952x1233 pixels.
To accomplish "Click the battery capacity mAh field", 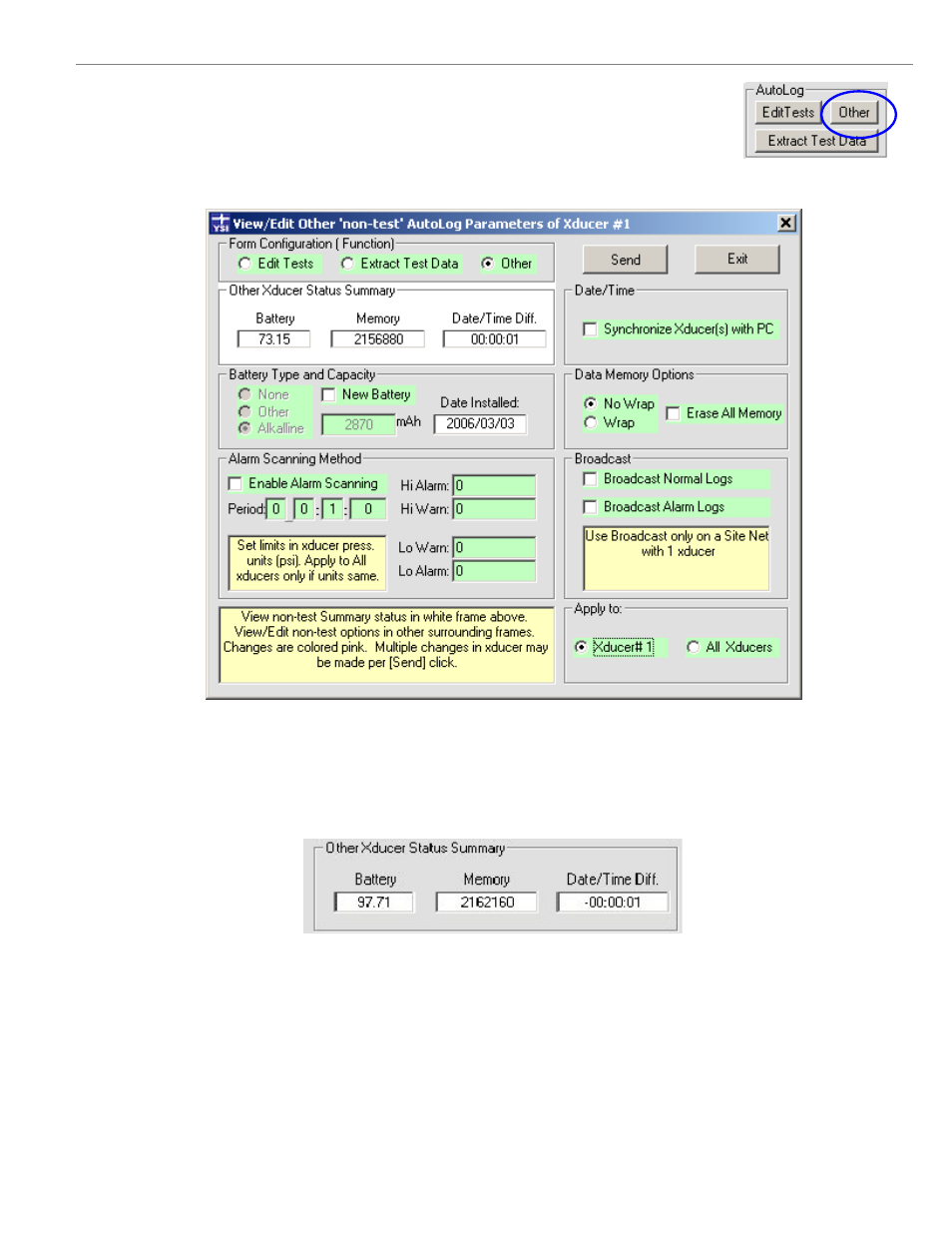I will [358, 424].
